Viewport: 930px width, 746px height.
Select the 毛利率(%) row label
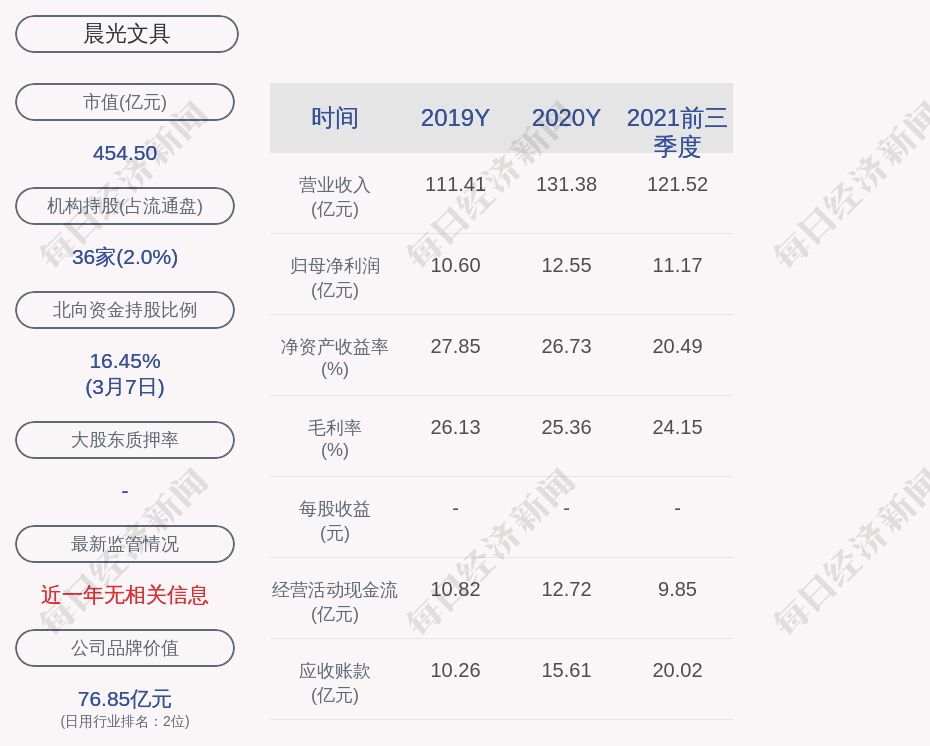point(334,438)
